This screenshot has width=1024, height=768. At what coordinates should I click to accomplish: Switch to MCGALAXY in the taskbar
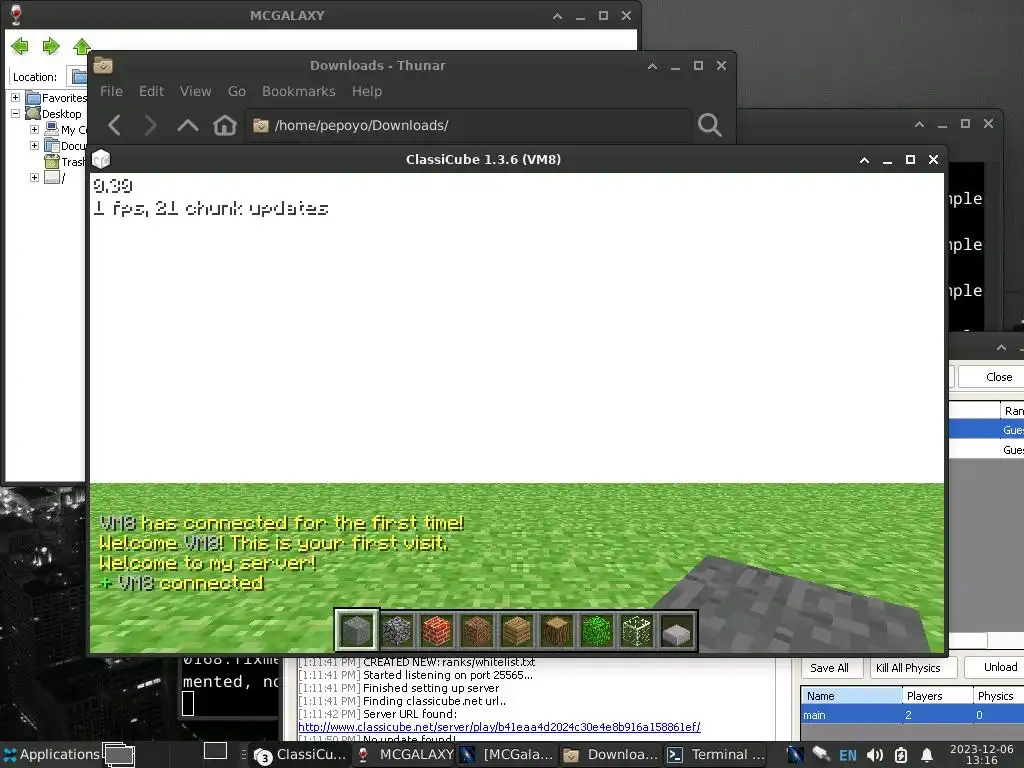pyautogui.click(x=406, y=755)
